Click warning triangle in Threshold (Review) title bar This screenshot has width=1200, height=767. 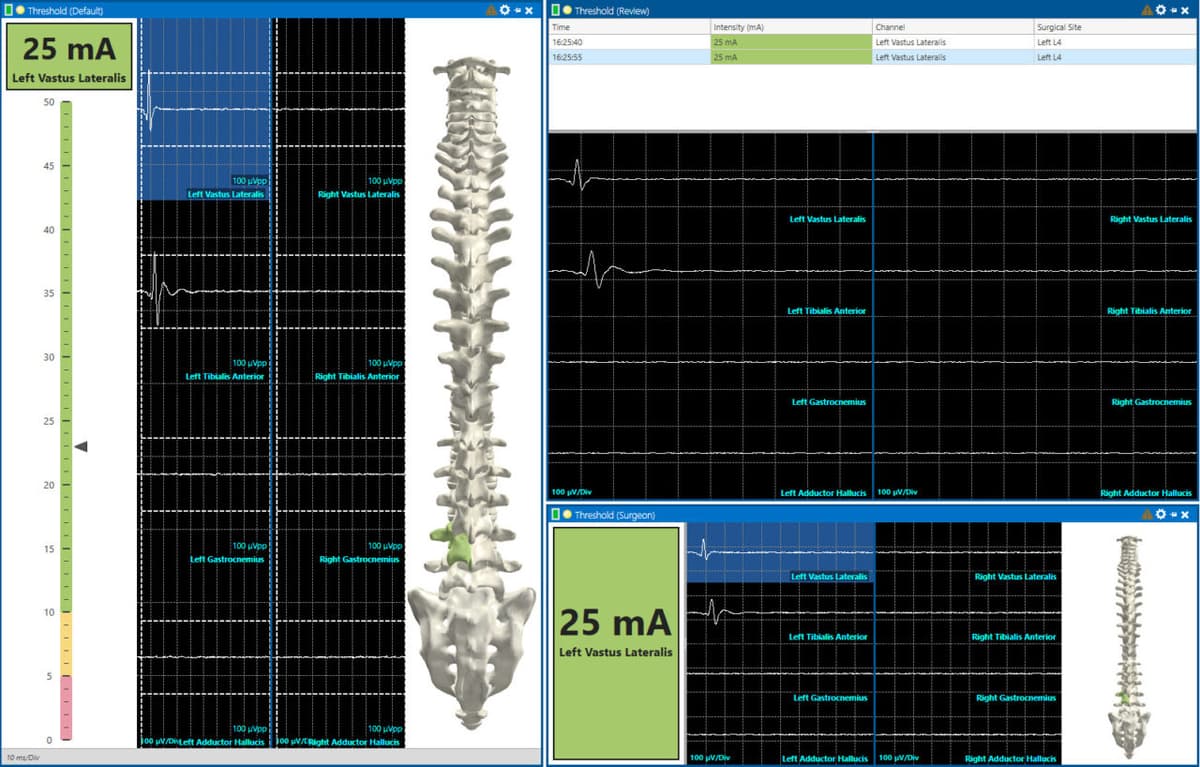click(x=1145, y=9)
